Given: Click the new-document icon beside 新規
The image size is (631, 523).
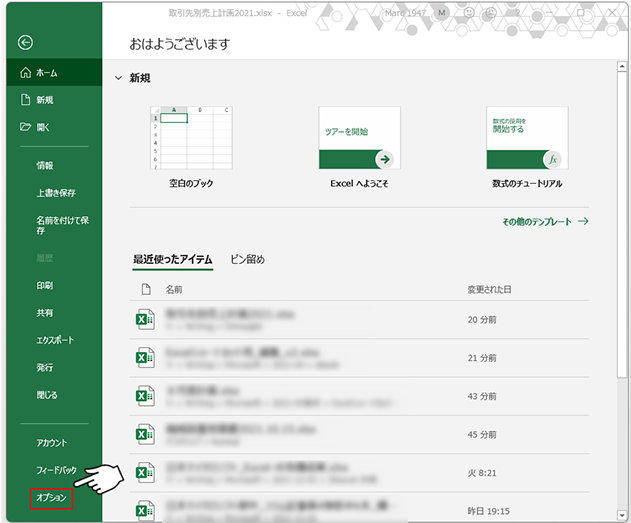Looking at the screenshot, I should pyautogui.click(x=25, y=100).
